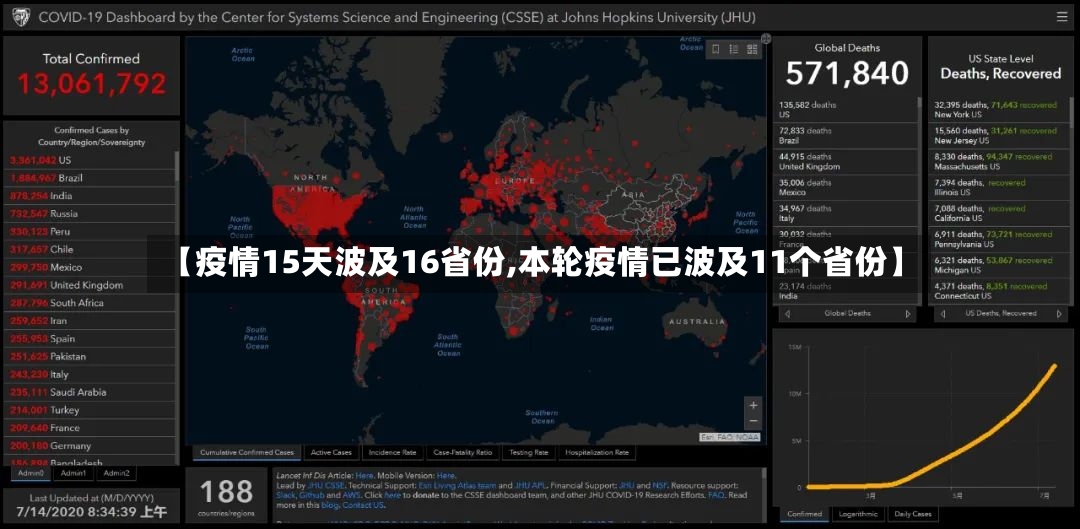Select the Admin1 tab
Viewport: 1080px width, 529px height.
pyautogui.click(x=73, y=473)
